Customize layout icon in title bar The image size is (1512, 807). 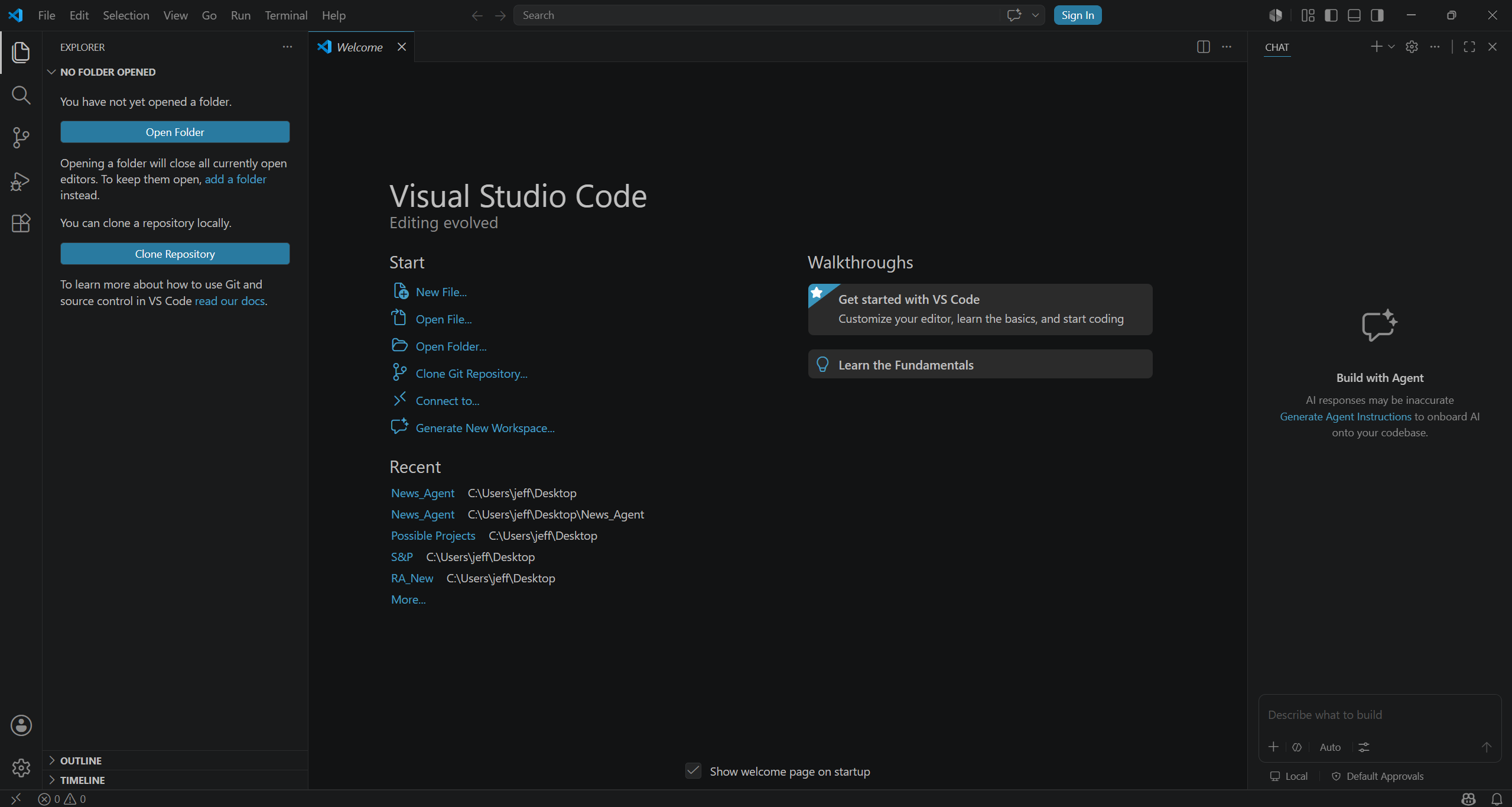click(1308, 15)
